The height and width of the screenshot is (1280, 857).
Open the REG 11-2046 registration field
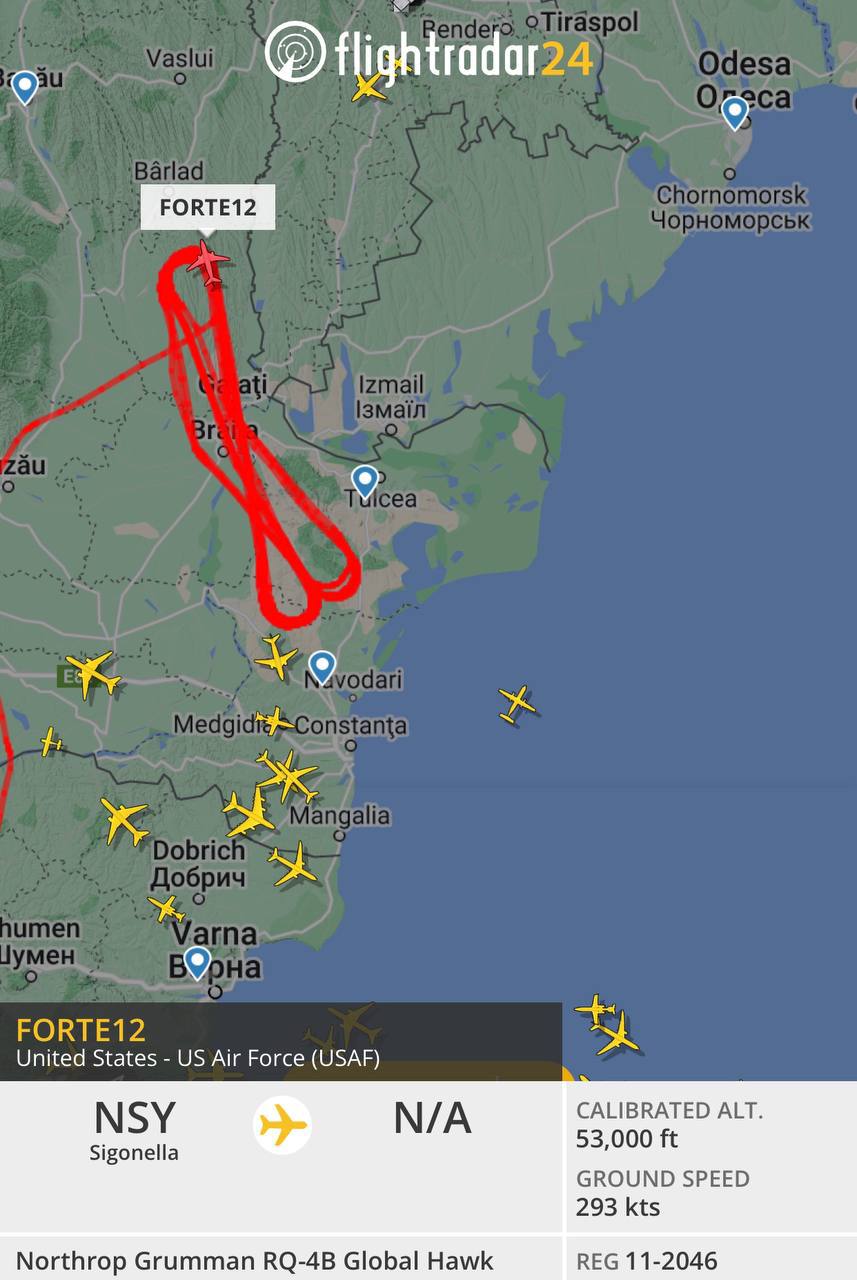711,1262
